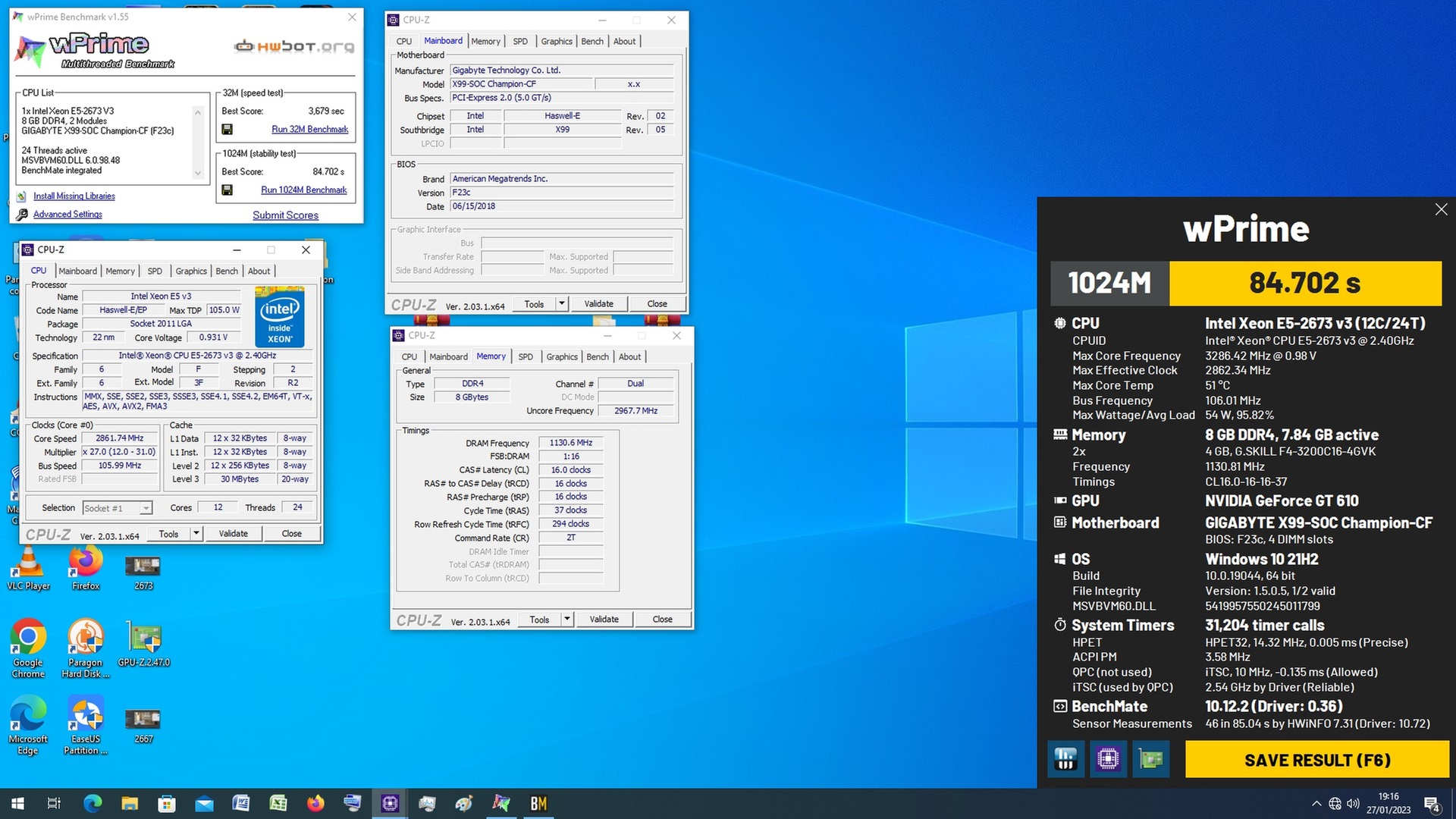1456x819 pixels.
Task: Open the BenchMate CPU chip icon
Action: tap(1108, 759)
